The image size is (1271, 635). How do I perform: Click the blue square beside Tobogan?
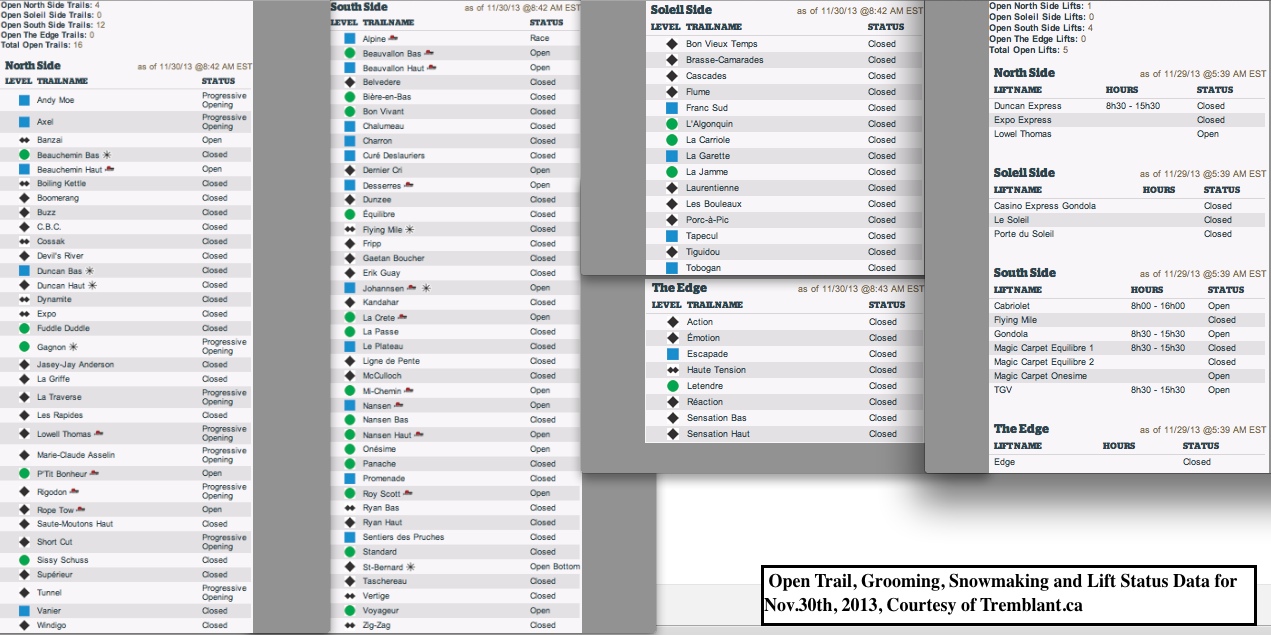pos(672,268)
